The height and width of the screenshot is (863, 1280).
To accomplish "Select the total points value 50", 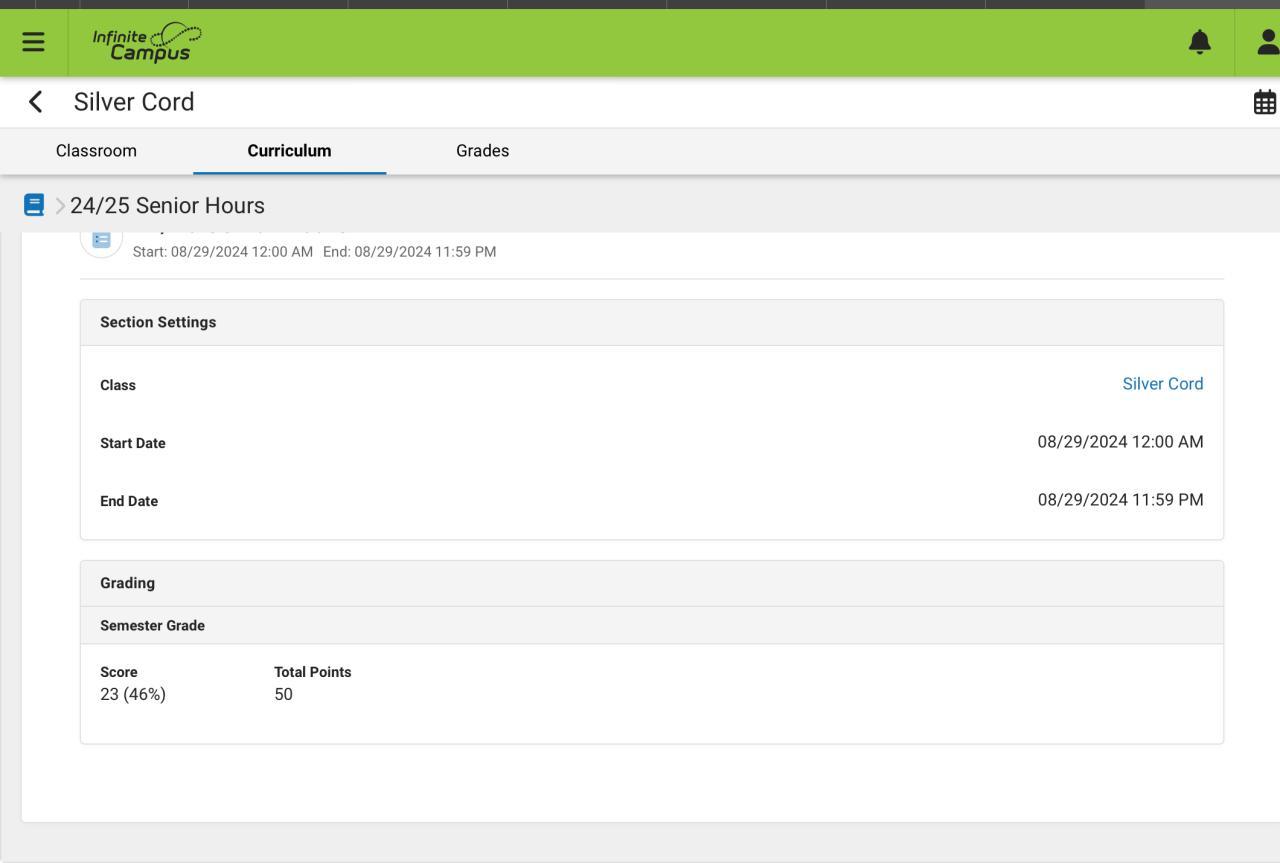I will point(283,694).
